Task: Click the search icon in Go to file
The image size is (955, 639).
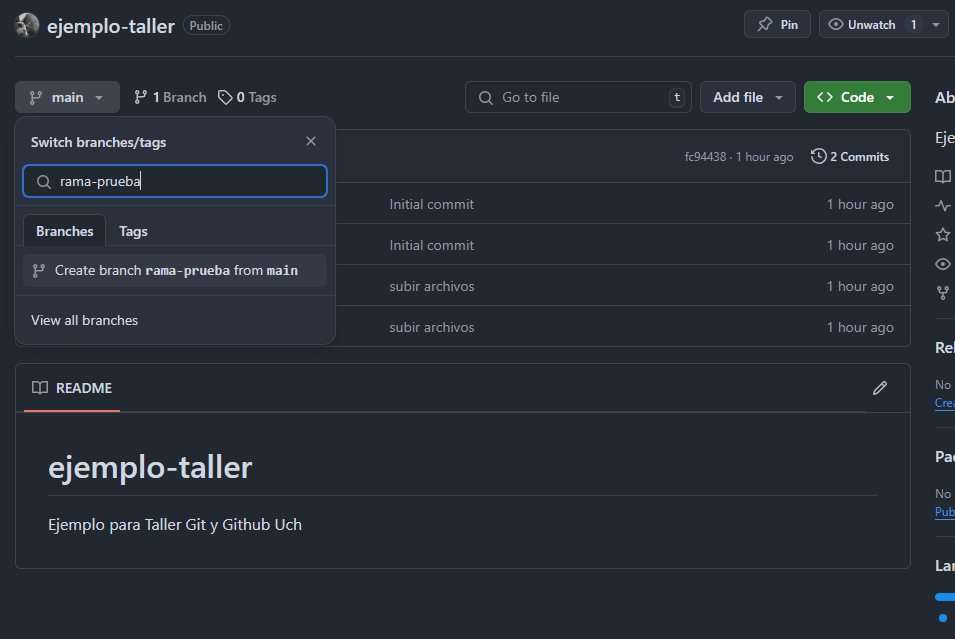Action: pyautogui.click(x=485, y=97)
